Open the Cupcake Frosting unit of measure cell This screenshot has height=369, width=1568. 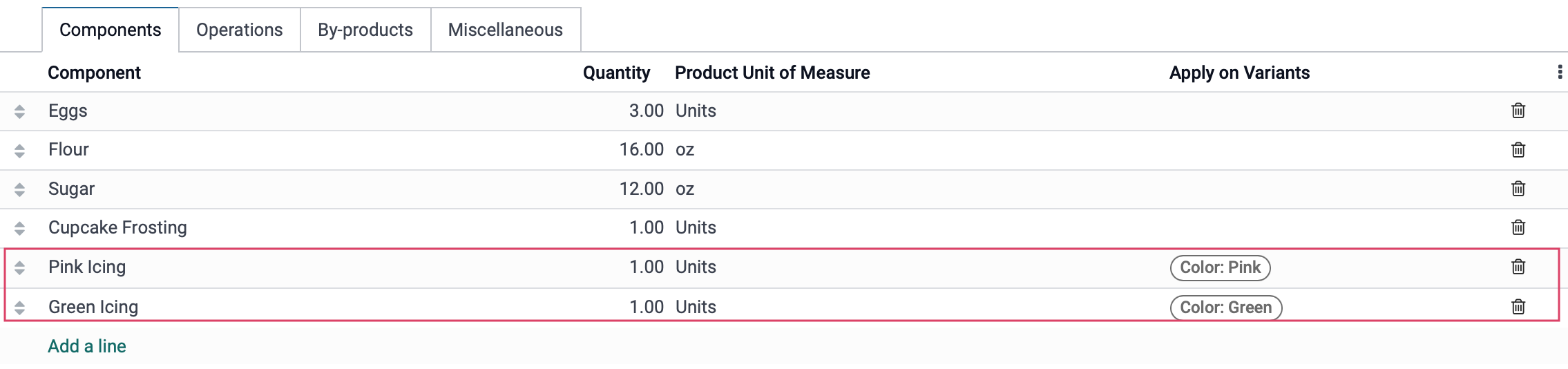tap(696, 227)
